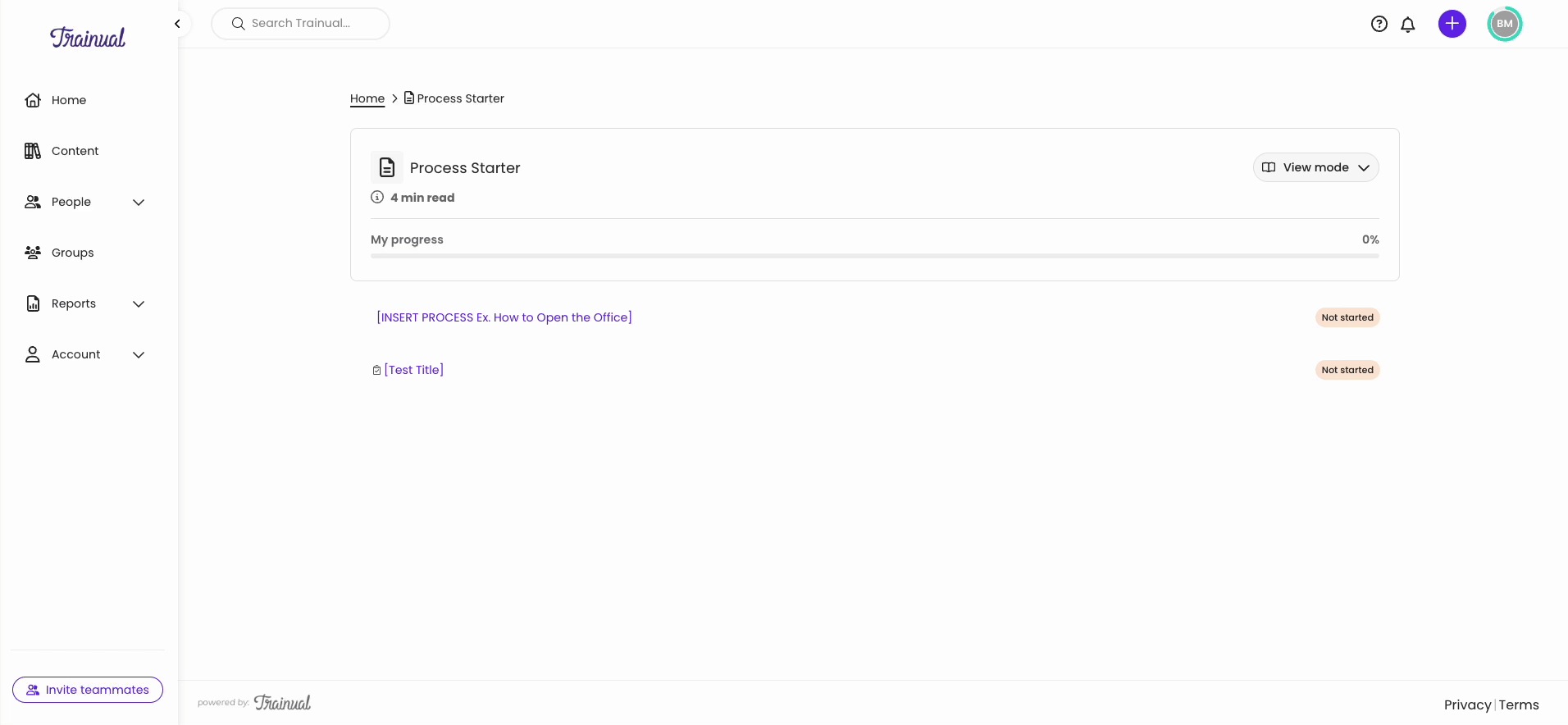The image size is (1568, 725).
Task: Expand the Reports submenu chevron
Action: [x=139, y=304]
